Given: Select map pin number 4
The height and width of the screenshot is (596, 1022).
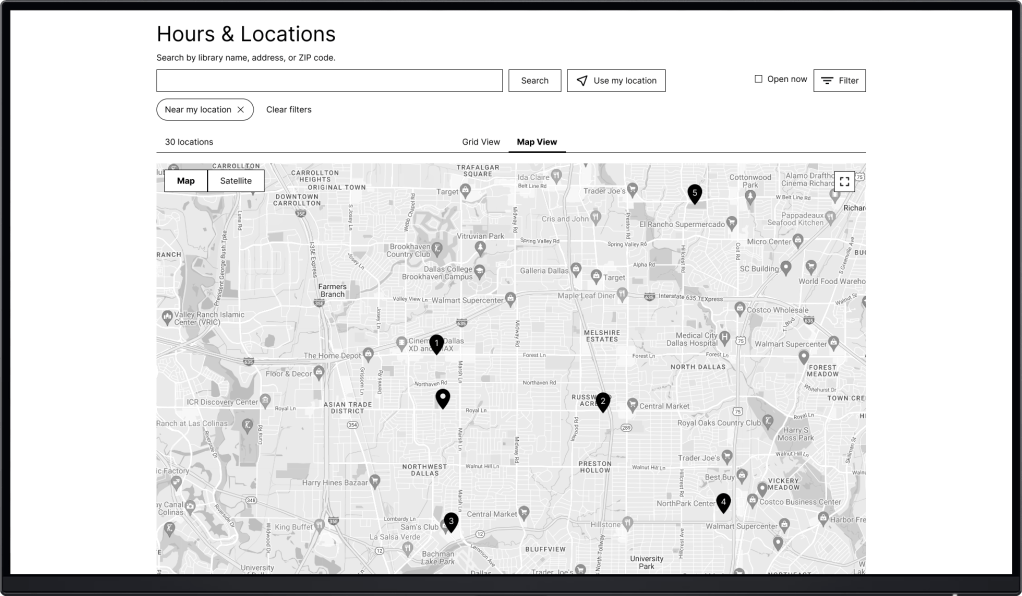Looking at the screenshot, I should point(723,502).
